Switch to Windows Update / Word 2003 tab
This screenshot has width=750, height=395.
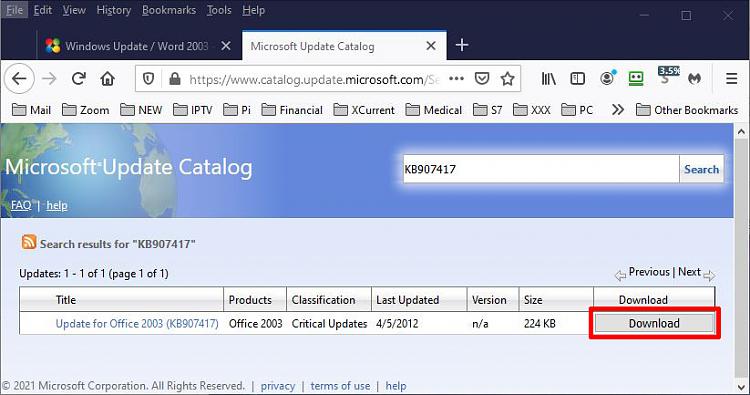click(x=136, y=46)
